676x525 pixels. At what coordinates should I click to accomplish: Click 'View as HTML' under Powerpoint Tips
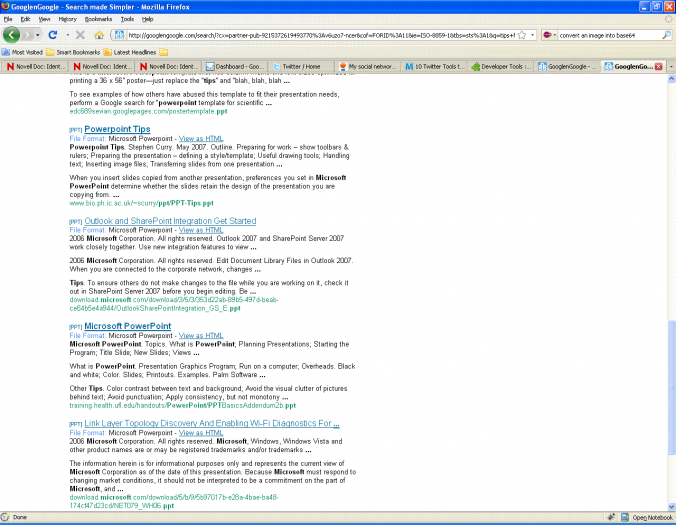click(x=201, y=138)
